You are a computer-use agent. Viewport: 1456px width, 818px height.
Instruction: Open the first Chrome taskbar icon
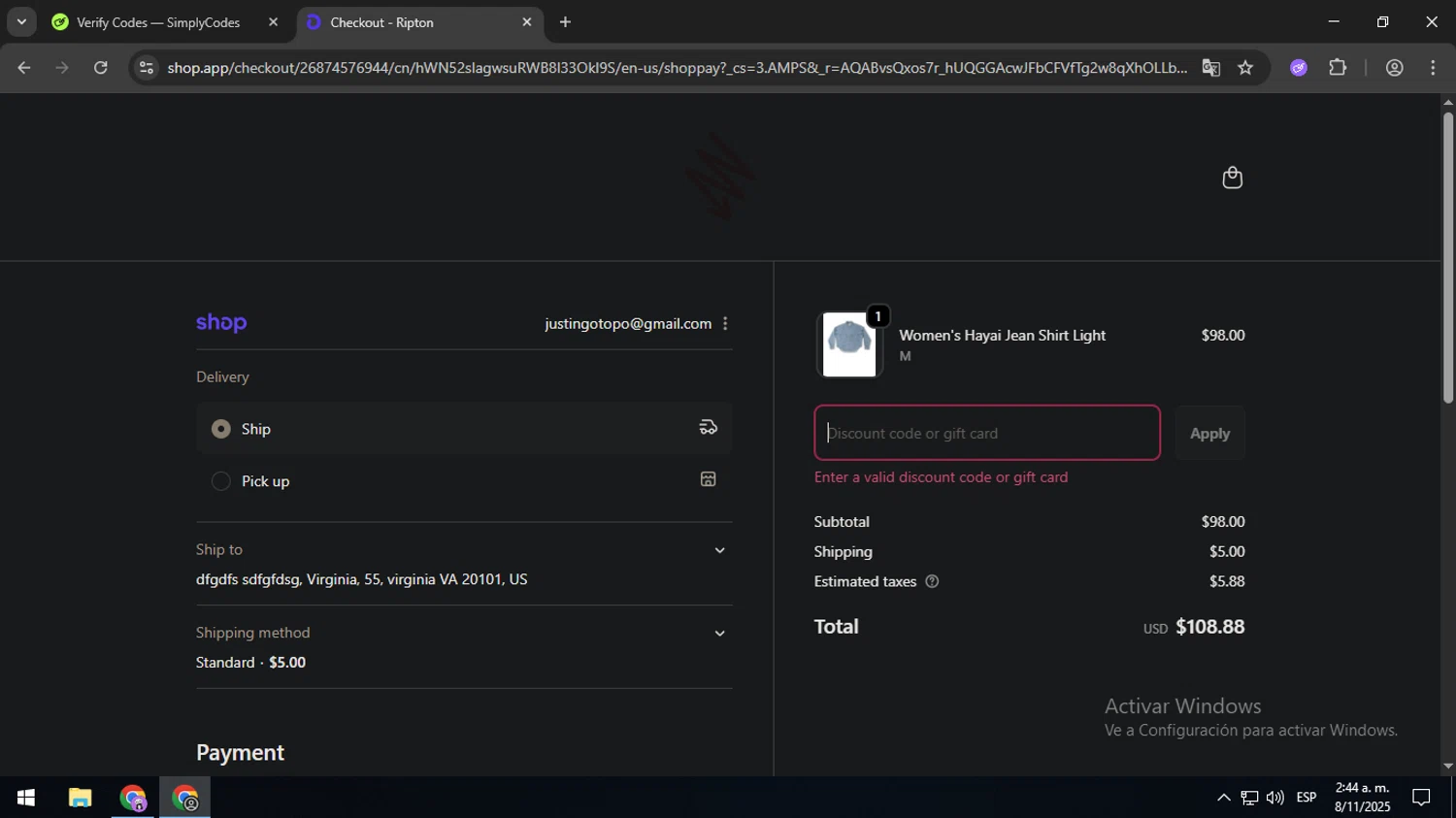(133, 798)
